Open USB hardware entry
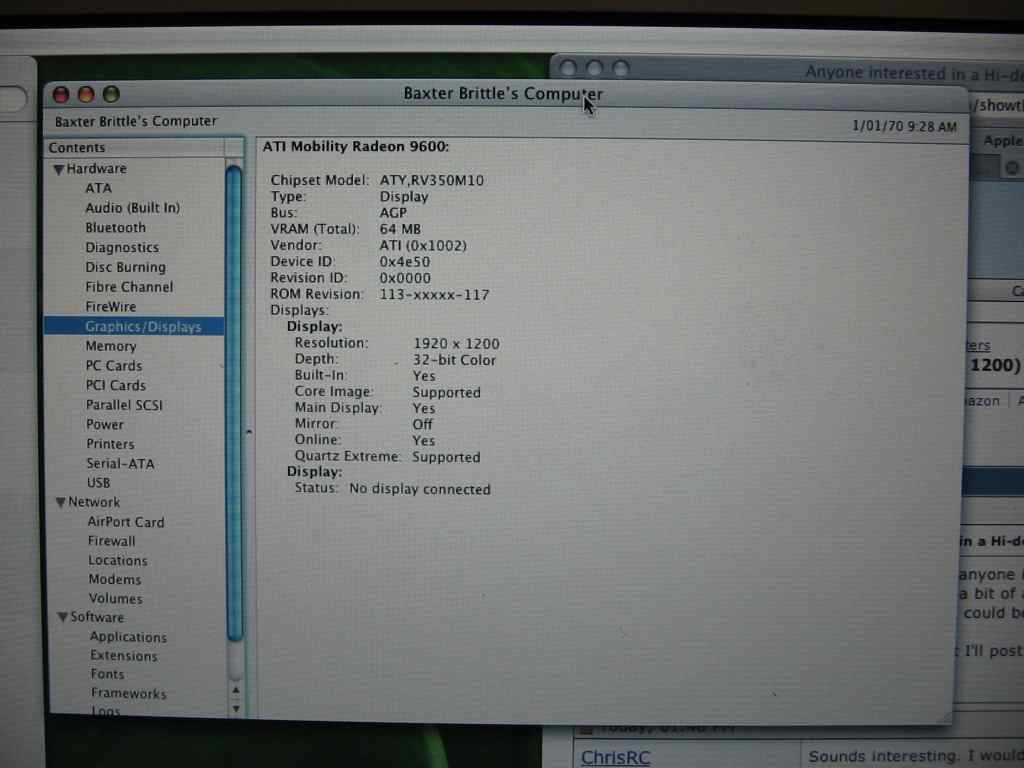The height and width of the screenshot is (768, 1024). click(99, 483)
